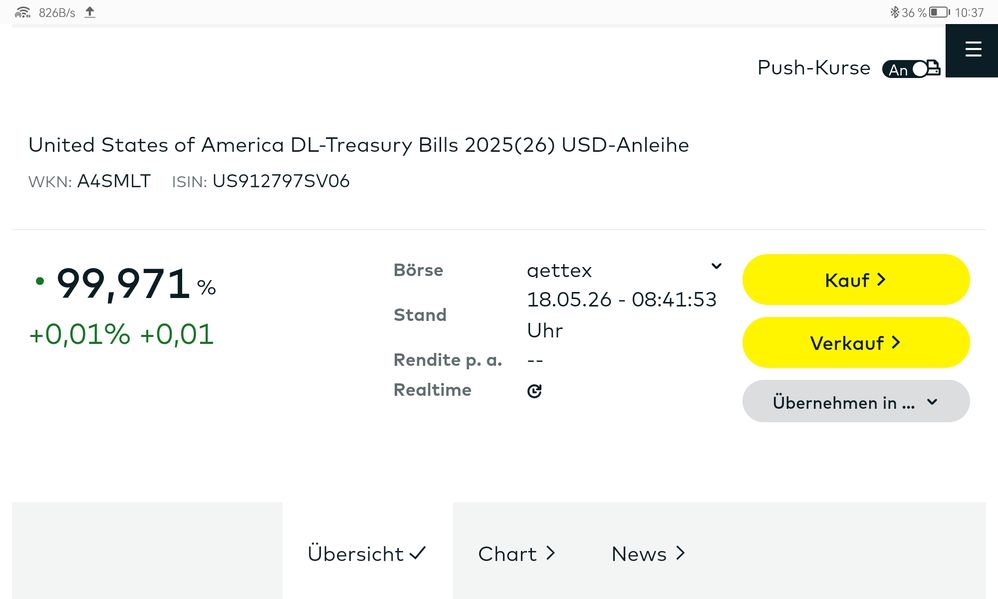Viewport: 998px width, 599px height.
Task: Tap the battery indicator icon
Action: [939, 12]
